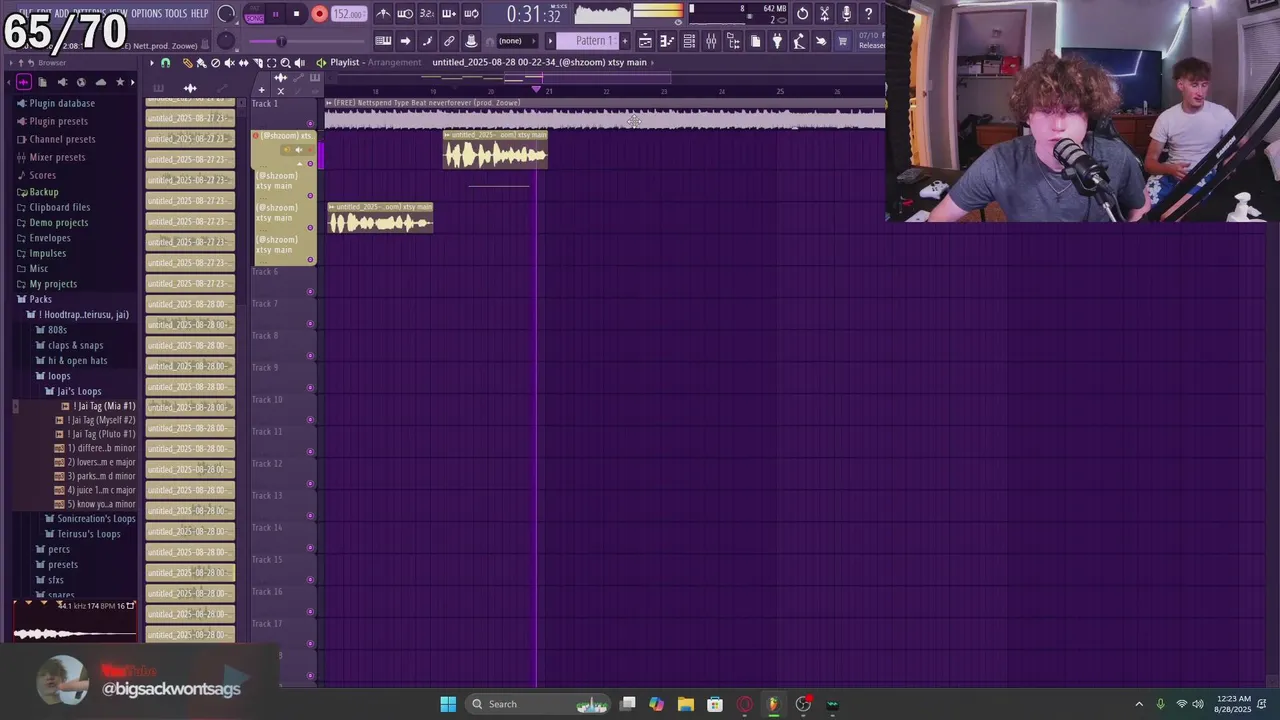The width and height of the screenshot is (1280, 720).
Task: Open the pattern list arrow left of Pattern 1
Action: click(549, 41)
